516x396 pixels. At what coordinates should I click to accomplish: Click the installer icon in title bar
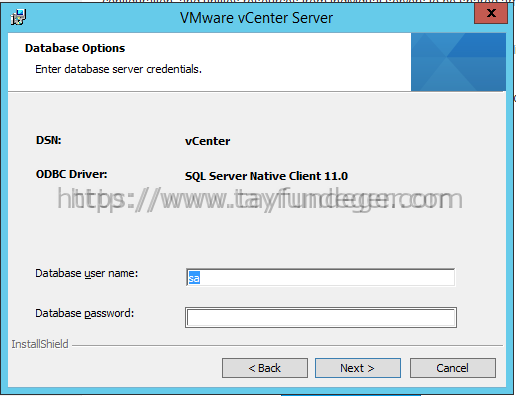pyautogui.click(x=18, y=17)
